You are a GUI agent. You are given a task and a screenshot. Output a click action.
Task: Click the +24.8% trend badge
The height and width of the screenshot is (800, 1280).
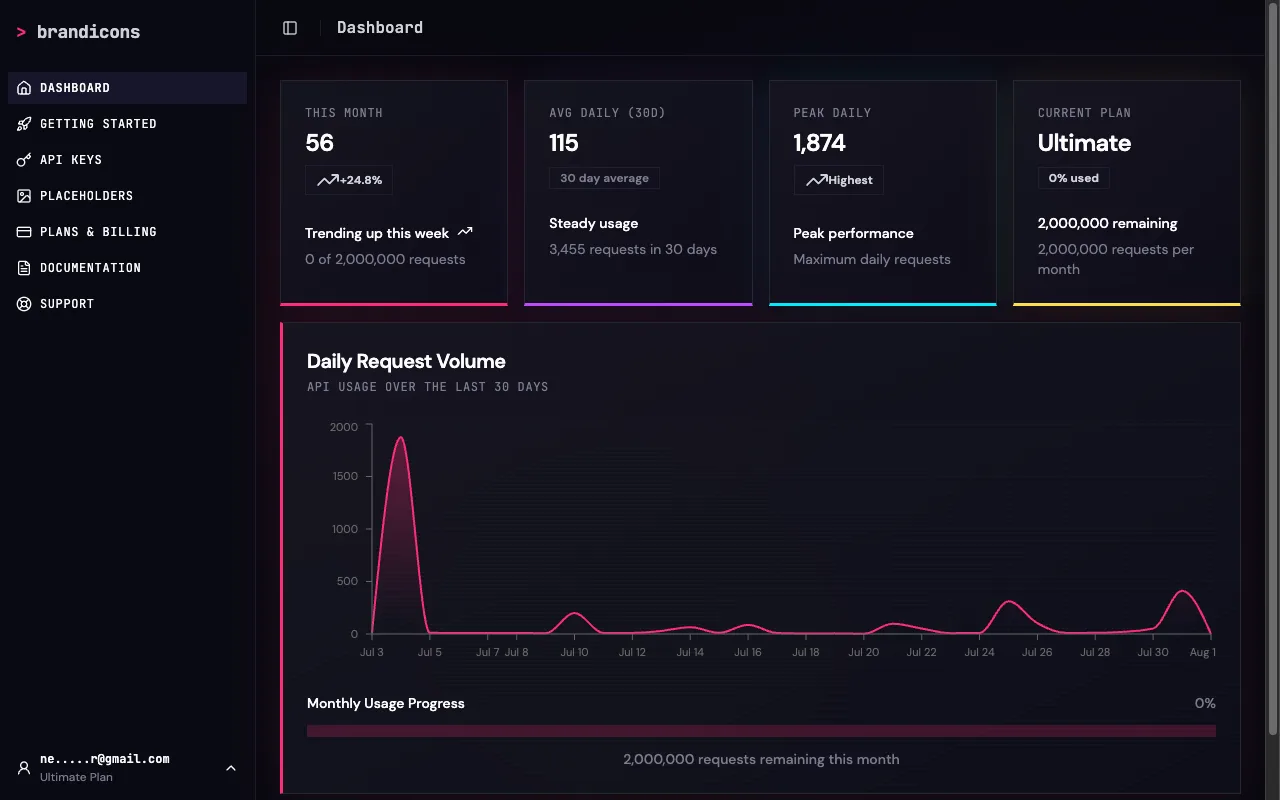pos(349,180)
